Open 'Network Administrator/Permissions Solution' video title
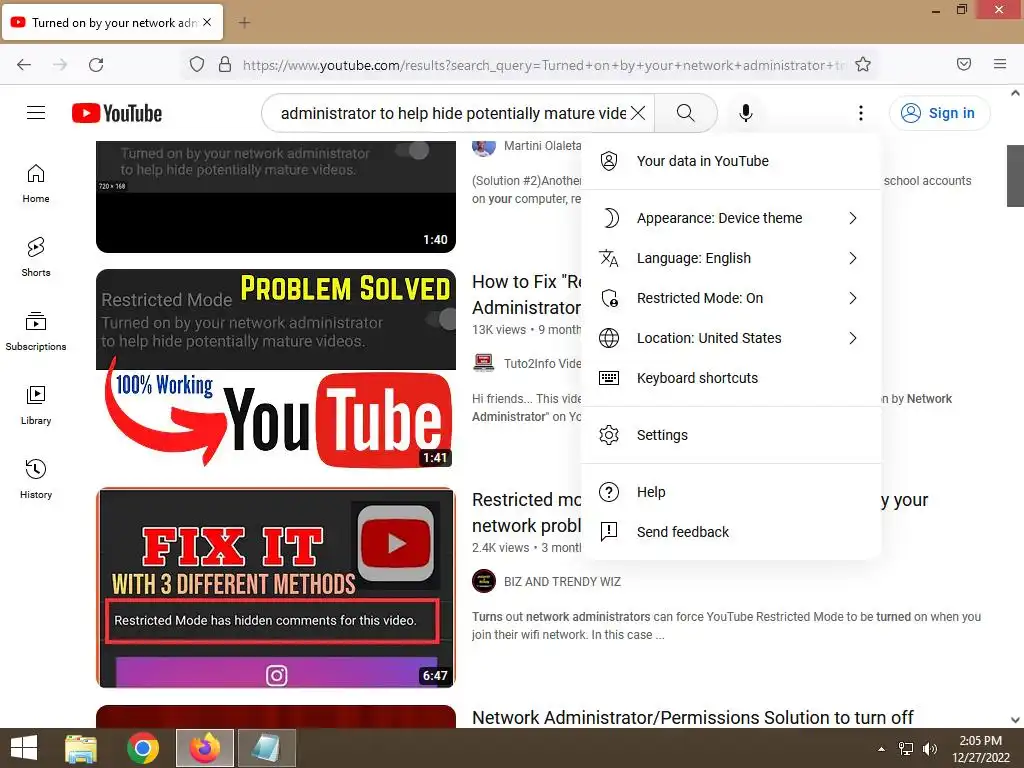The height and width of the screenshot is (768, 1024). (692, 718)
